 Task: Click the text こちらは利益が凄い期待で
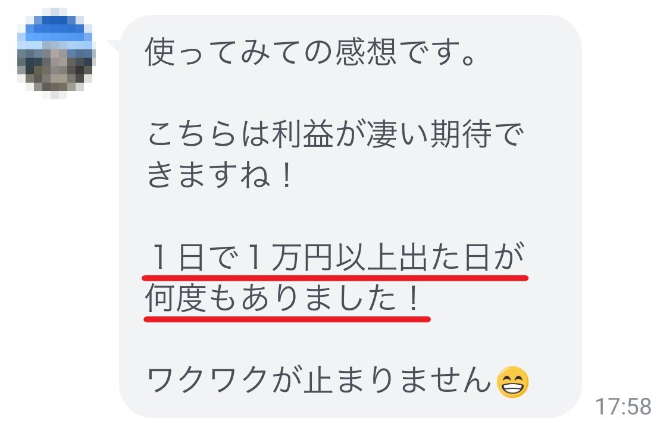(x=335, y=135)
